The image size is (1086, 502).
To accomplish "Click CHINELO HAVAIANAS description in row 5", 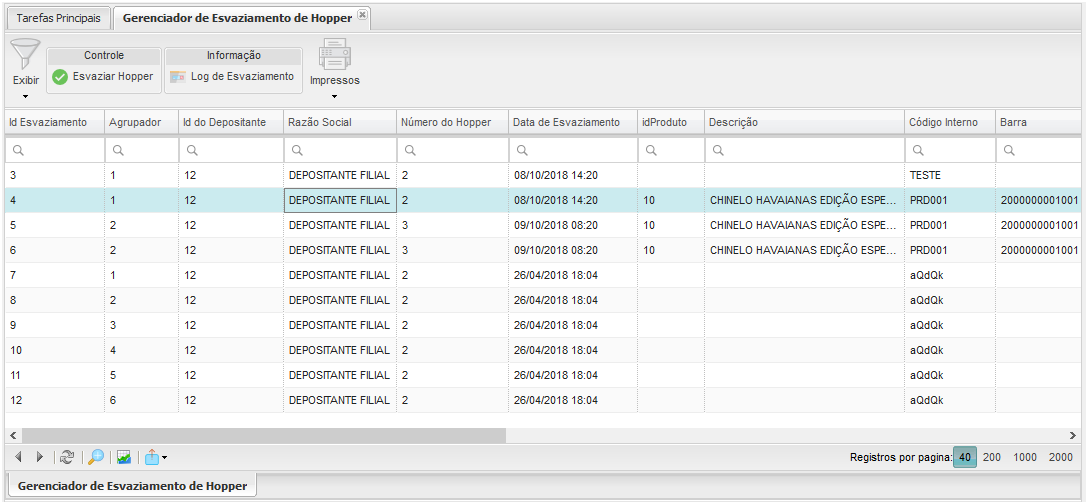I will [804, 225].
